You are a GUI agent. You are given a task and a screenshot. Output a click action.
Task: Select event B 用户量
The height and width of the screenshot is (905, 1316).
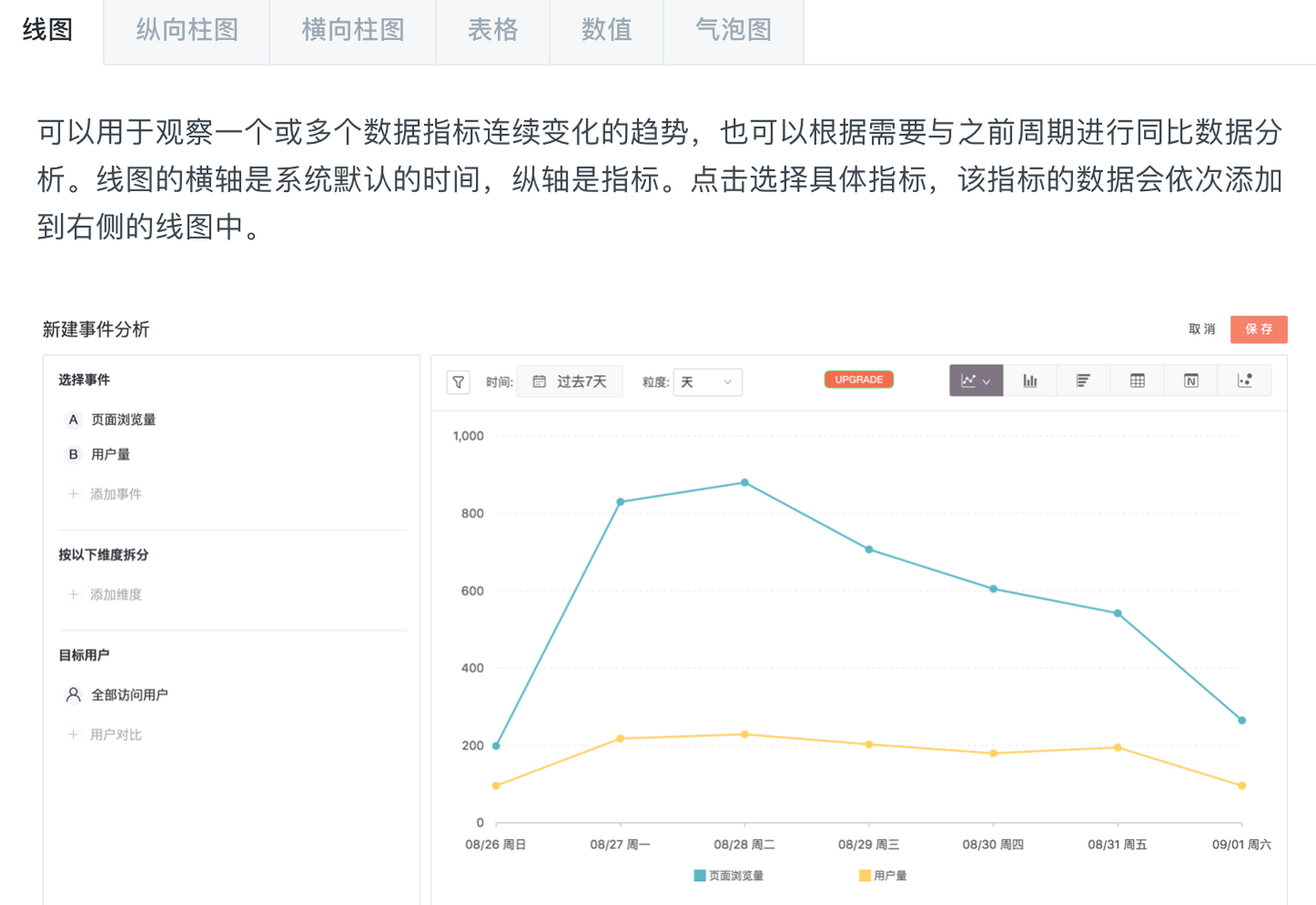point(98,454)
